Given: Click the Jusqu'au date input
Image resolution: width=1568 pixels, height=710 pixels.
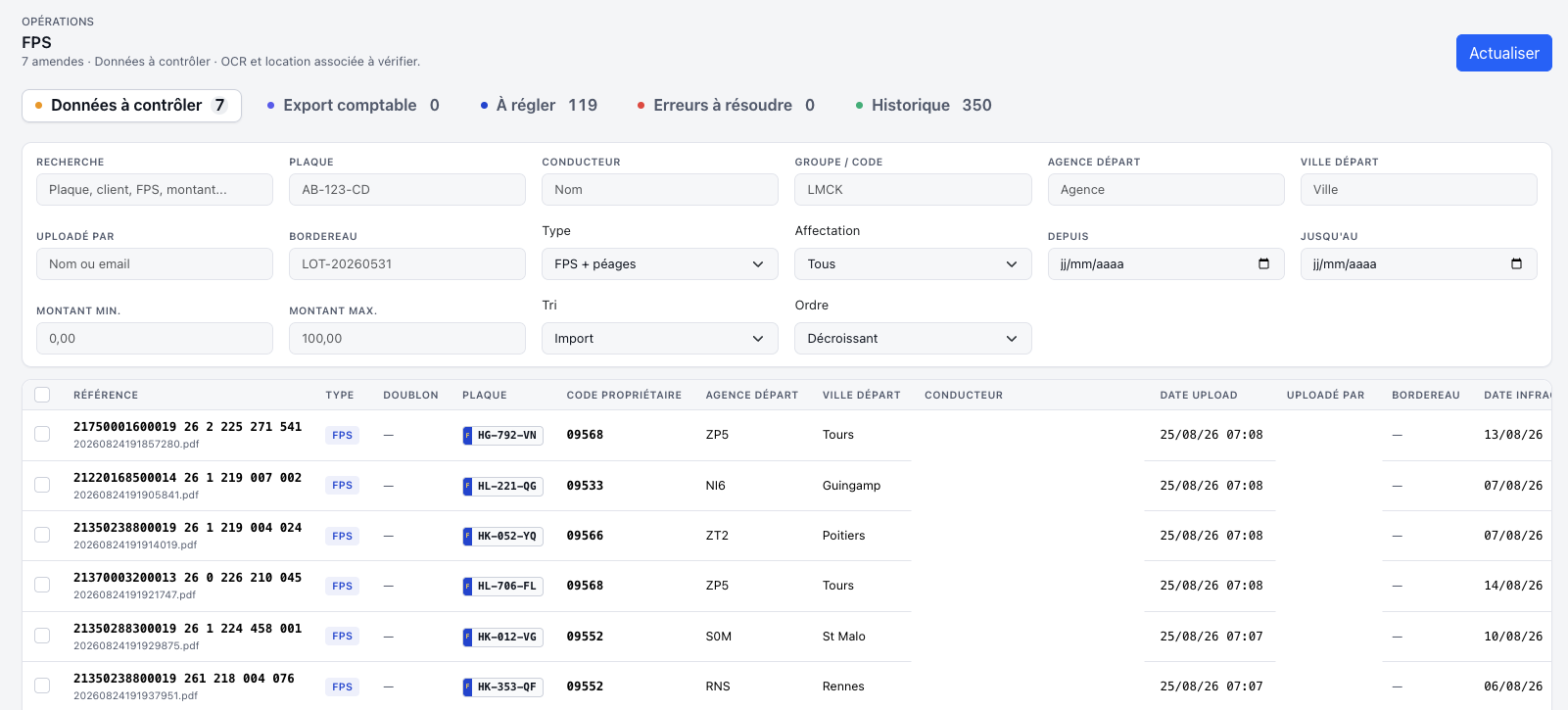Looking at the screenshot, I should pos(1418,263).
